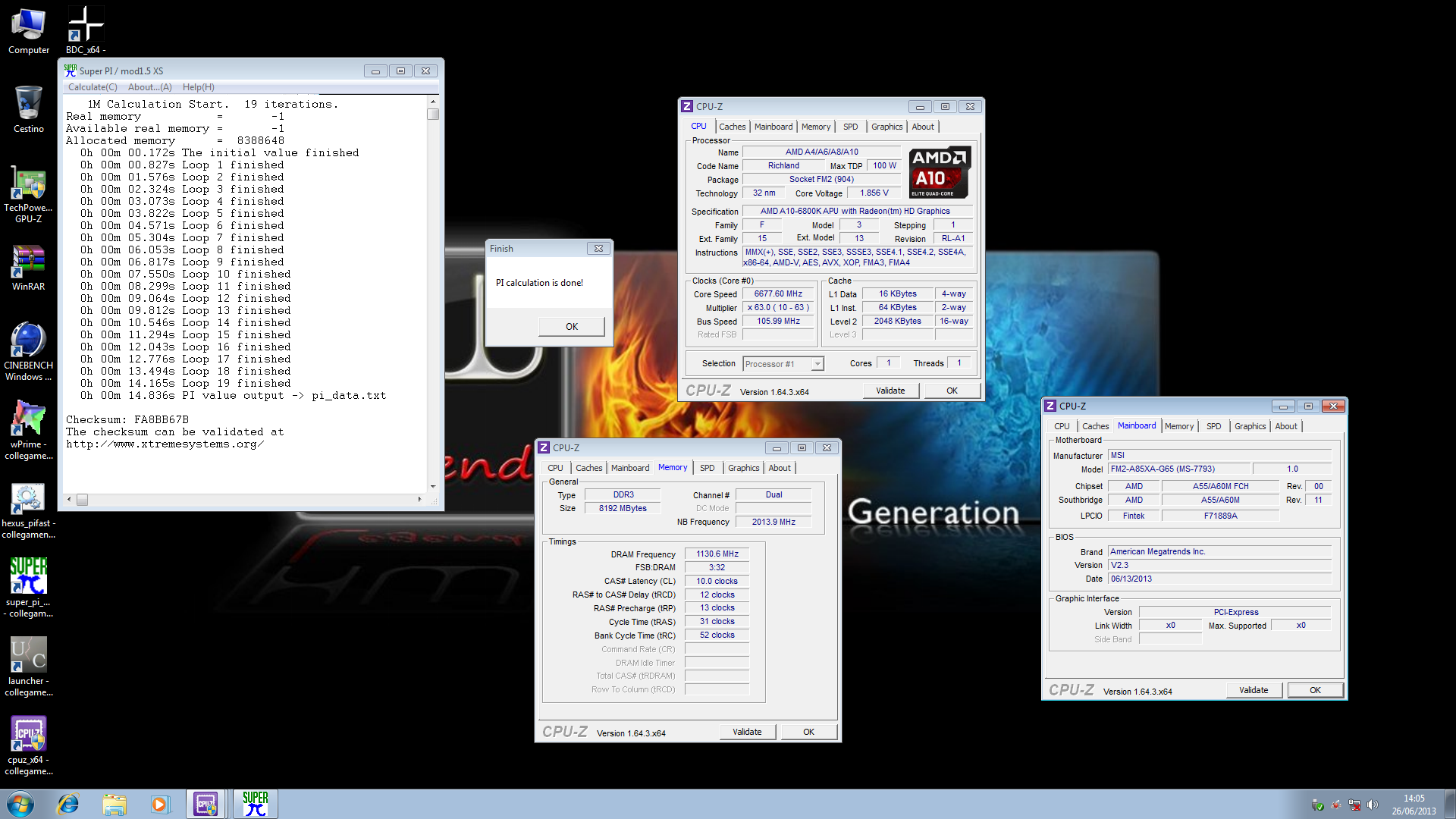This screenshot has height=819, width=1456.
Task: Open the launcher desktop shortcut
Action: (x=29, y=667)
